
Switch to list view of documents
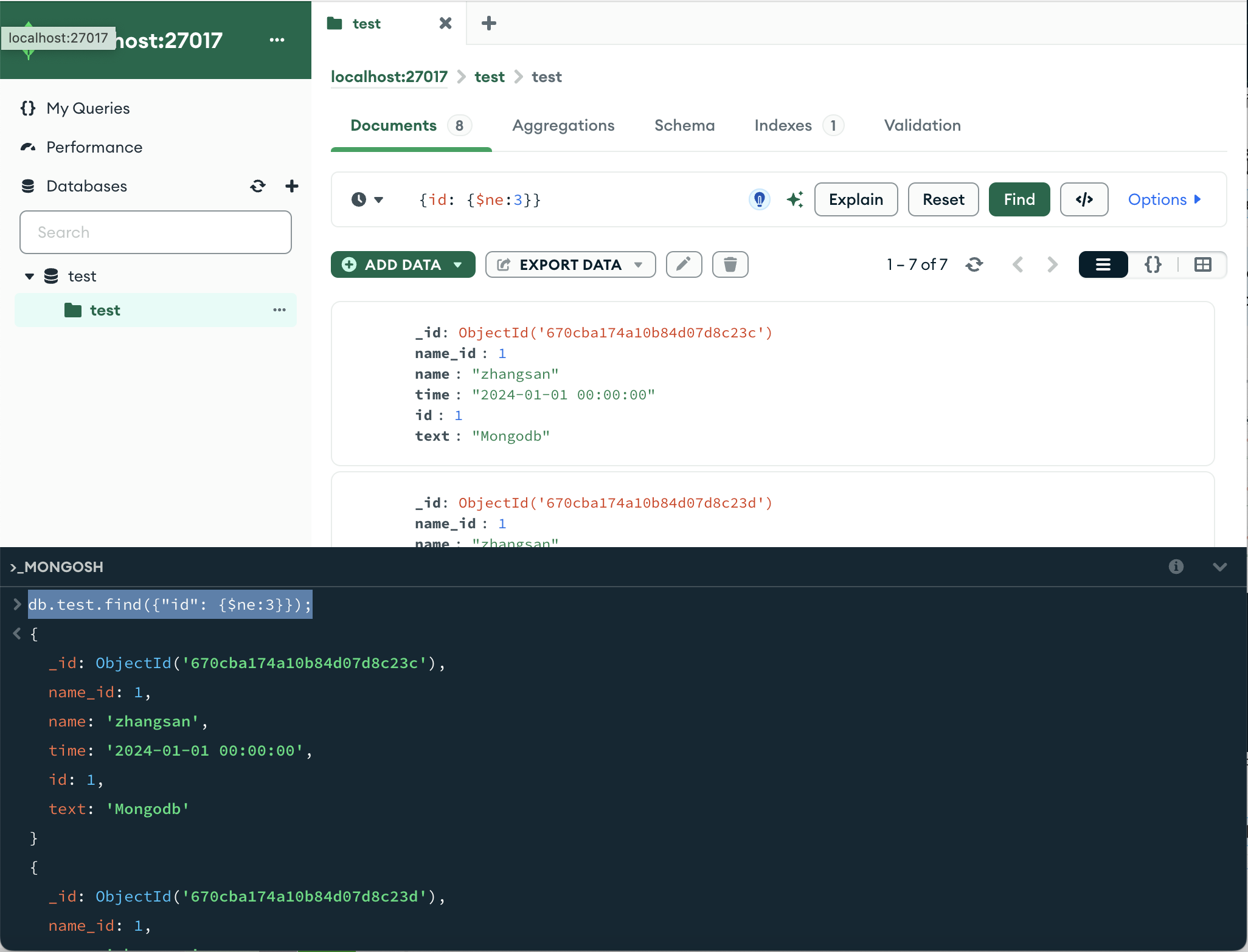coord(1103,264)
